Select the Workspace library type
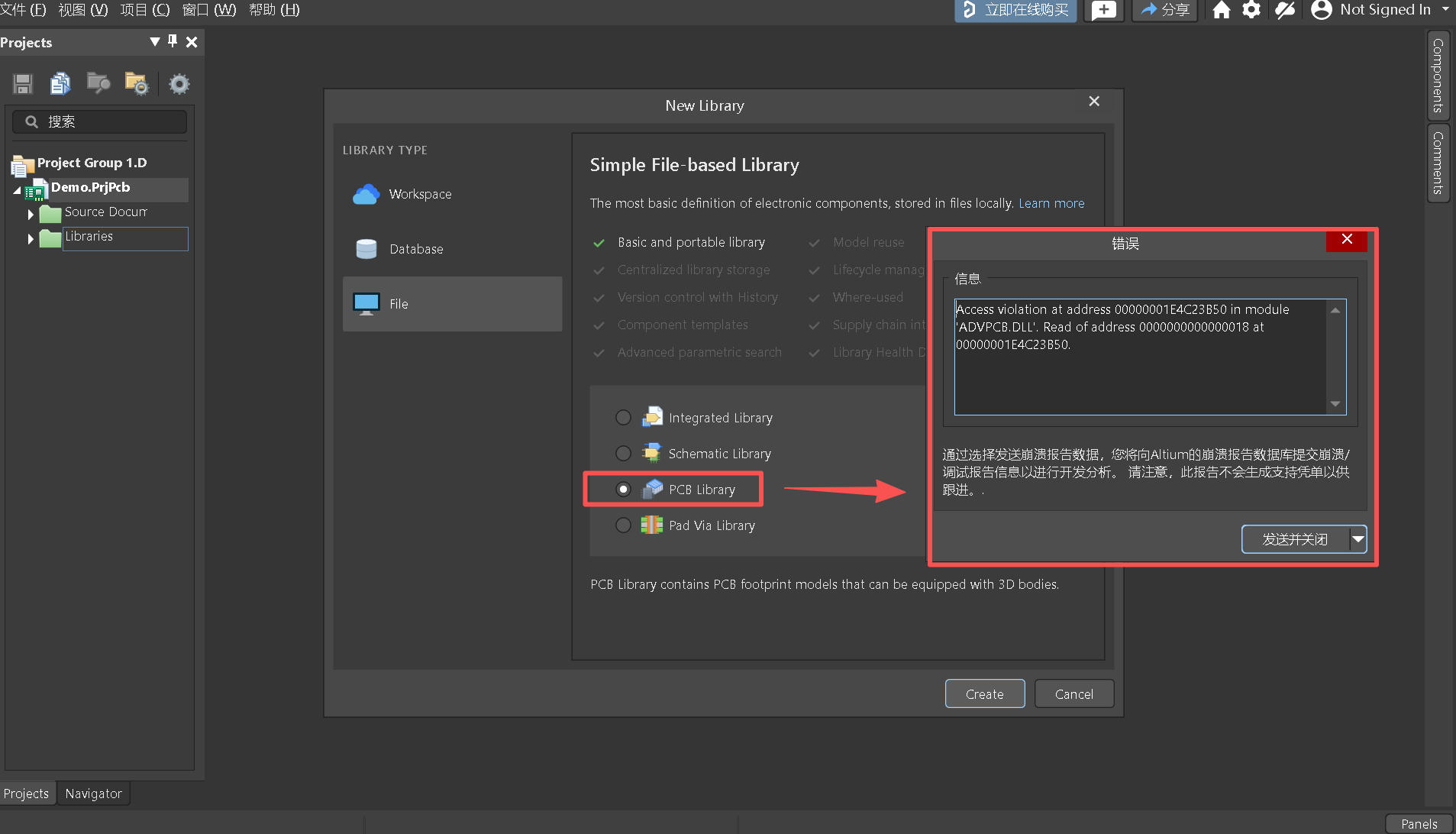 point(452,194)
